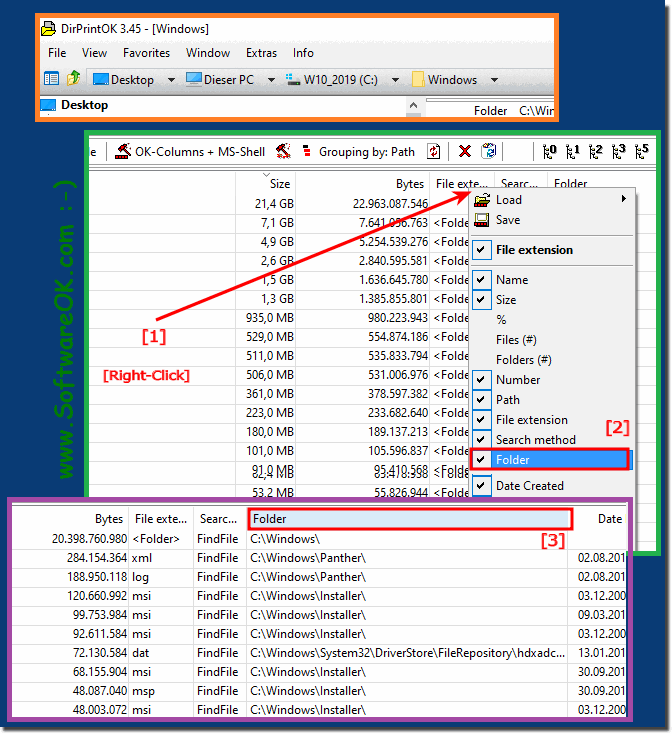Open the View menu
The image size is (672, 734).
[x=95, y=53]
